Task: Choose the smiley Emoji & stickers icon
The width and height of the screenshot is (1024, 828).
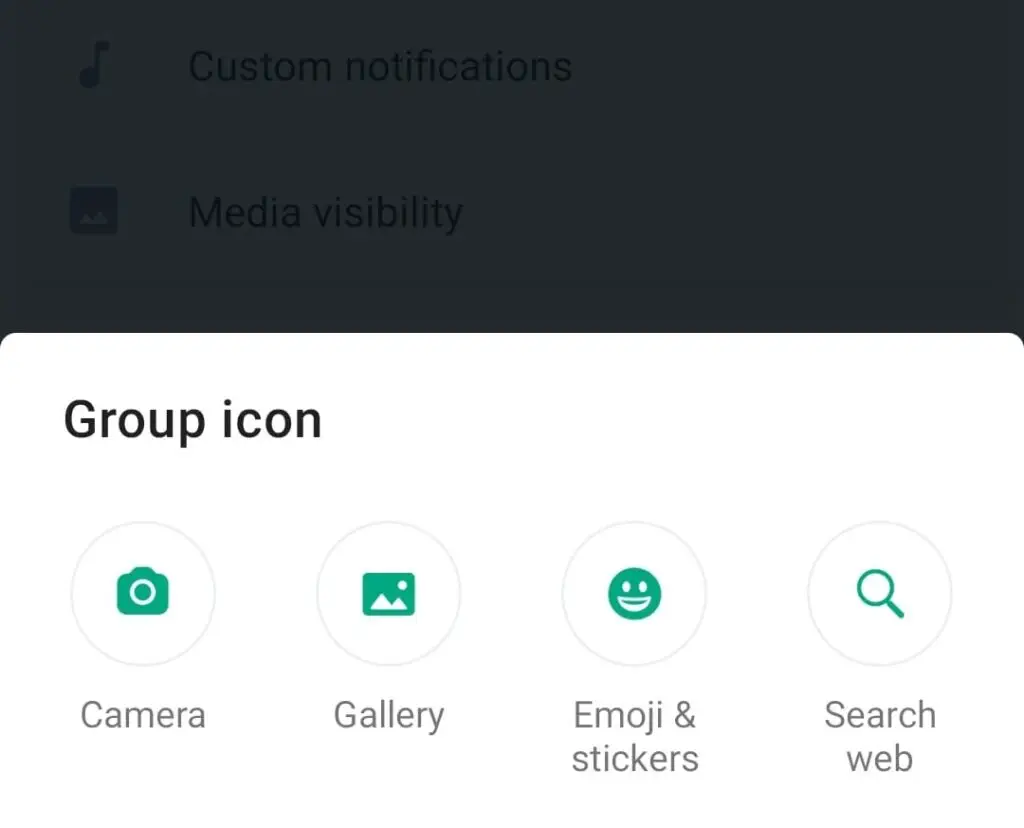Action: 634,594
